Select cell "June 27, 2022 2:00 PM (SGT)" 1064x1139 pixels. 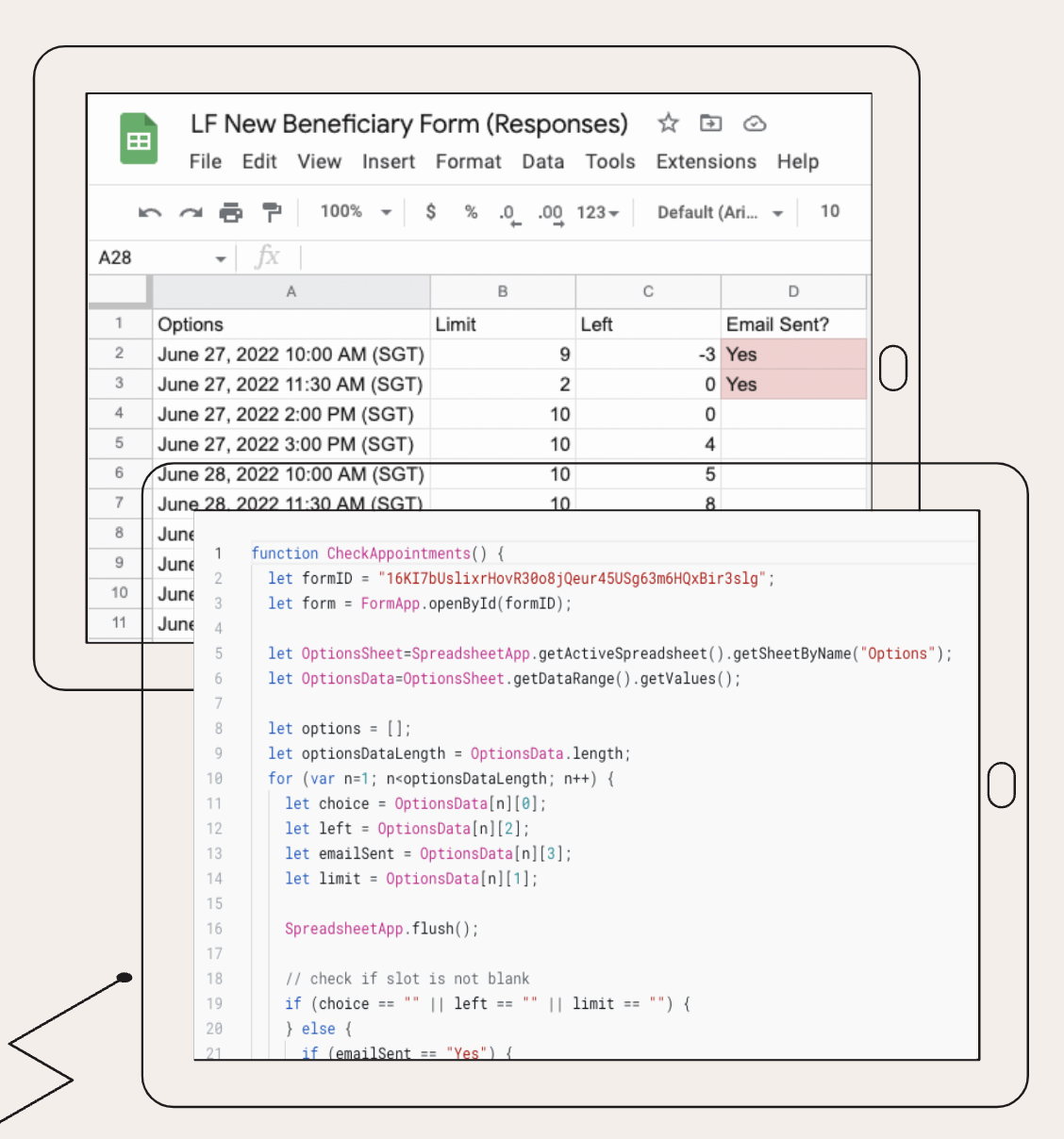tap(291, 414)
